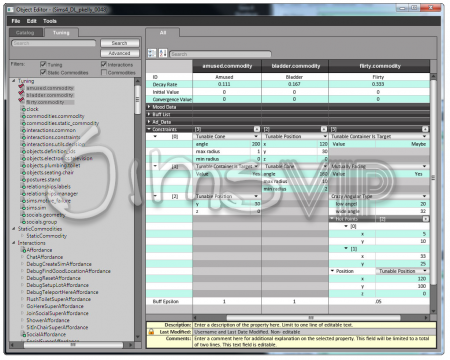
Task: Expand the Mood Data section
Action: tap(149, 107)
